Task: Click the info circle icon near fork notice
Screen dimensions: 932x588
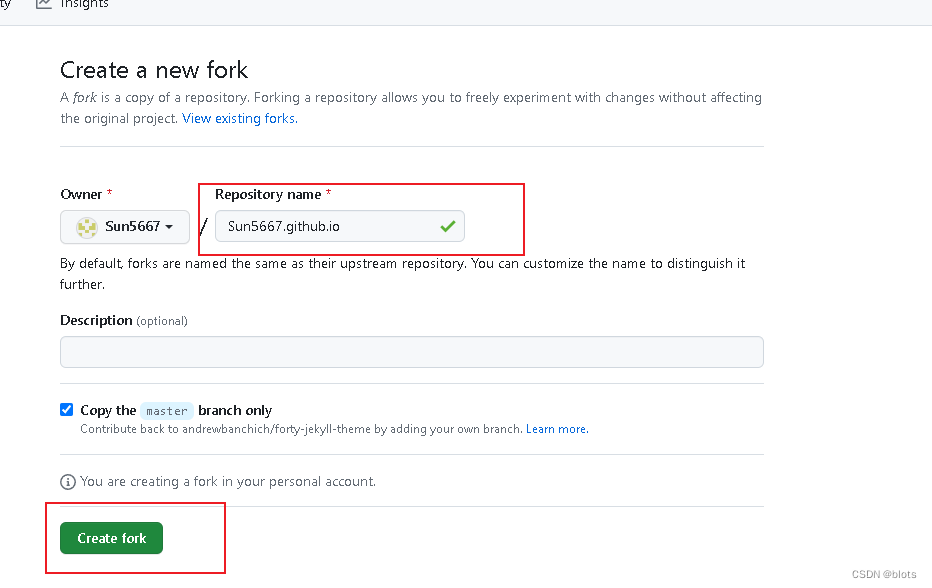Action: pos(67,481)
